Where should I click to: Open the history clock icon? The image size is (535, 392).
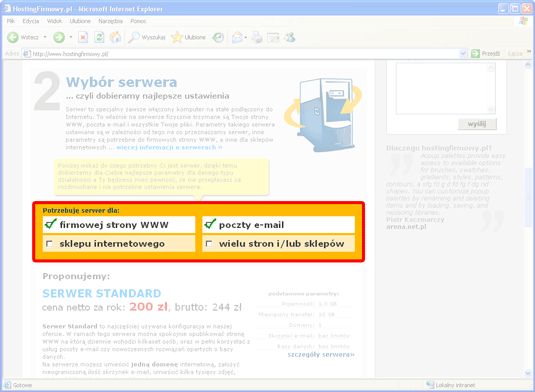pyautogui.click(x=218, y=37)
